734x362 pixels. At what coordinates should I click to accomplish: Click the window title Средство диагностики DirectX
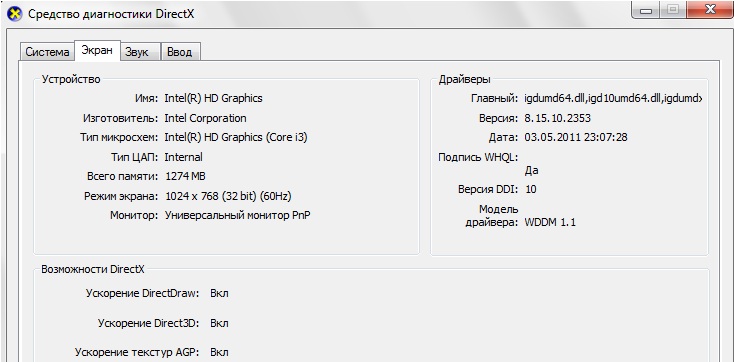click(x=111, y=14)
